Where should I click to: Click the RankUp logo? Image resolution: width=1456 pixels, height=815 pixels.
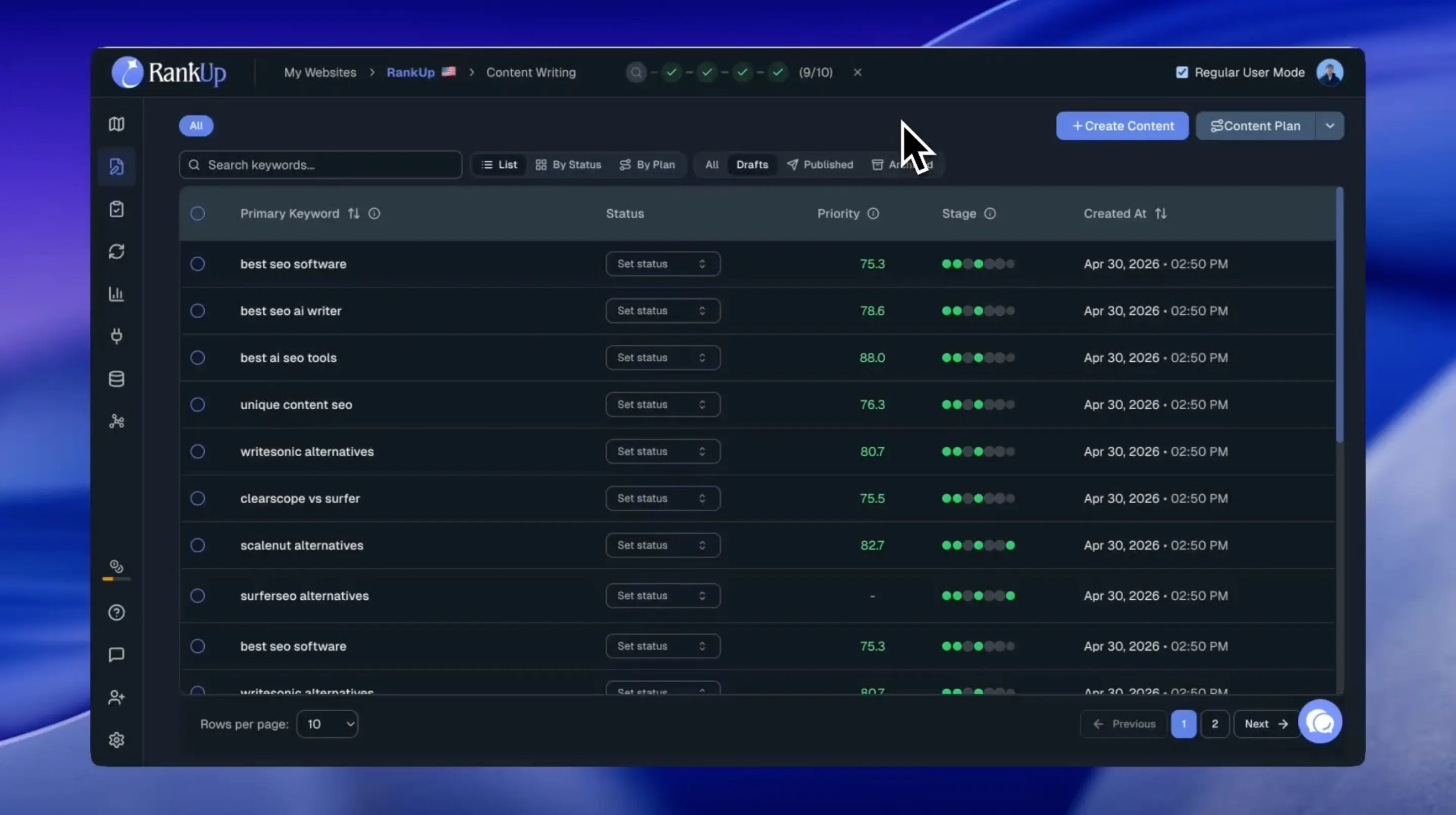click(169, 72)
